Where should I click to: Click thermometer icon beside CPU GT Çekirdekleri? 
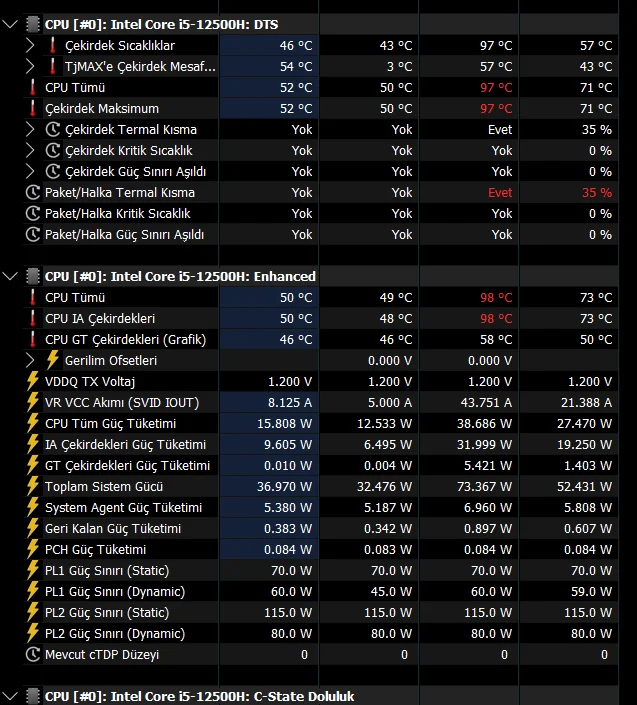[32, 339]
